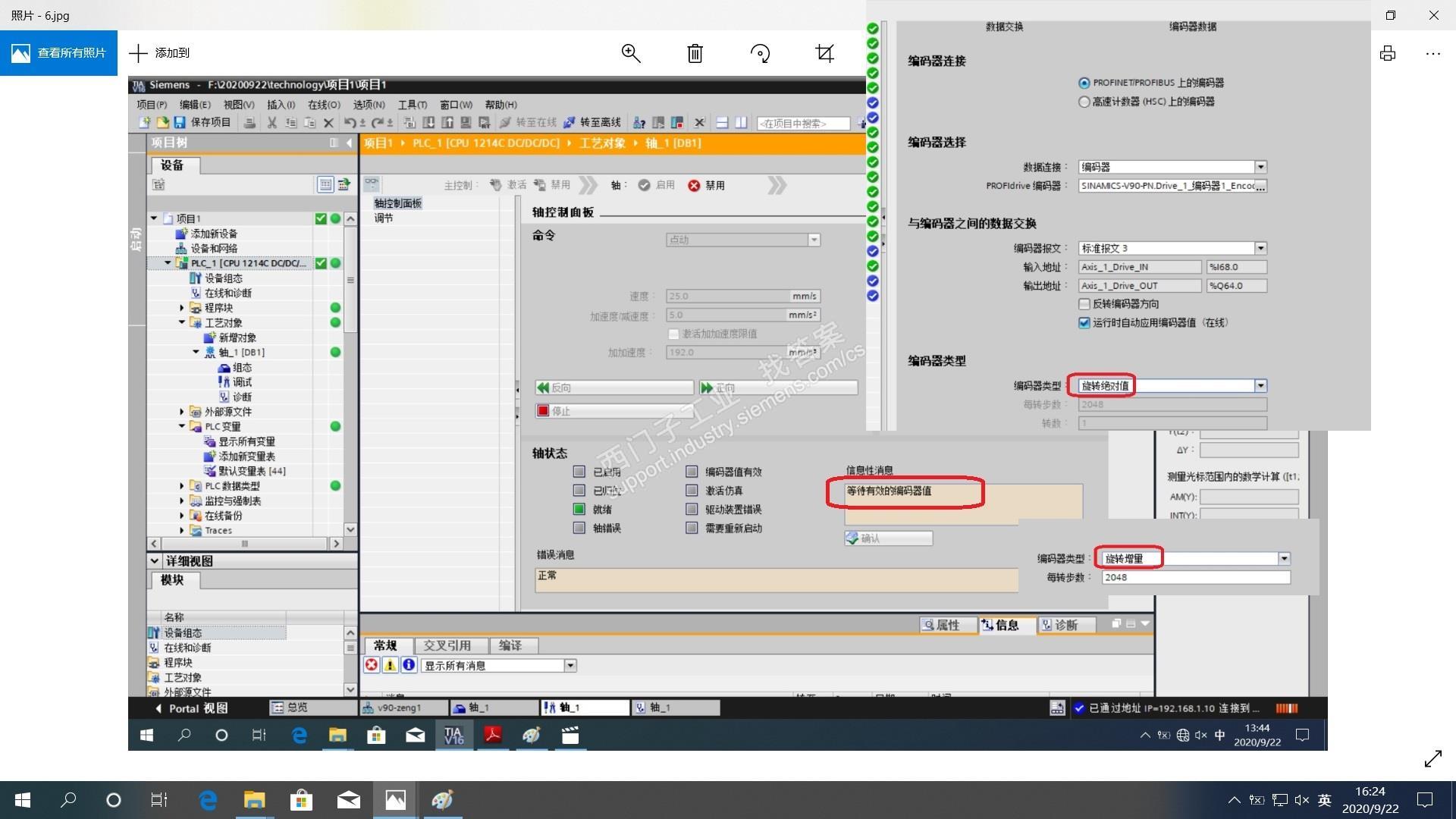Click 查看所有照片 button
Screen dimensions: 1456x819
[x=59, y=53]
